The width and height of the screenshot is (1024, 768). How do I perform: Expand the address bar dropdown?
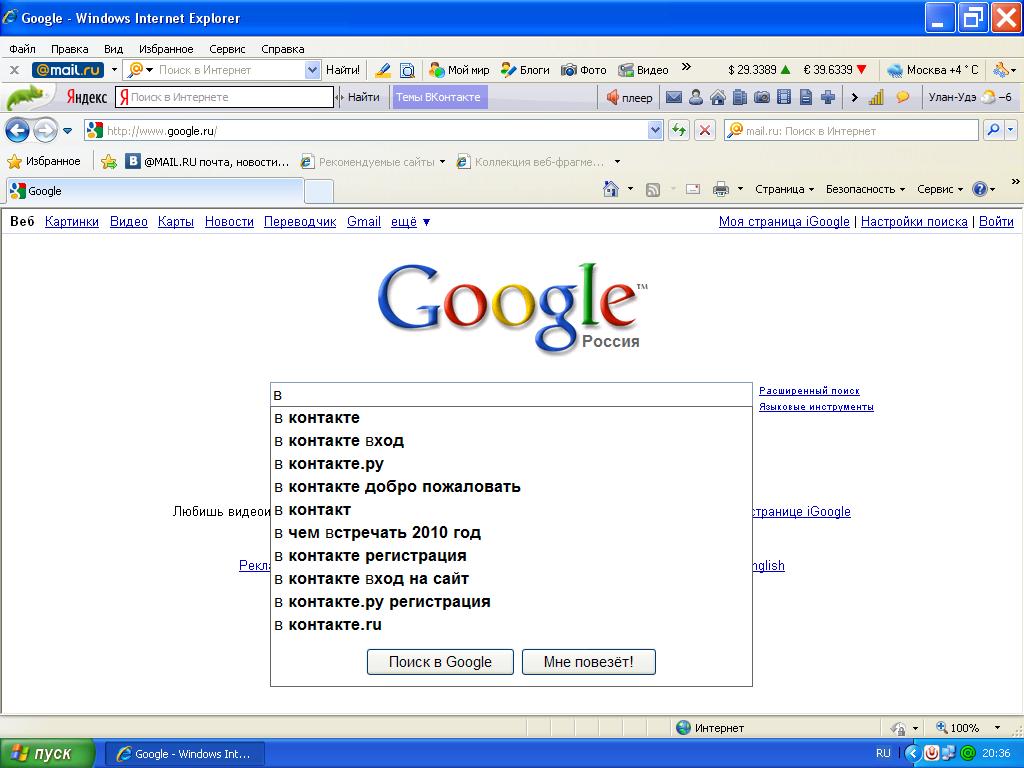[655, 131]
